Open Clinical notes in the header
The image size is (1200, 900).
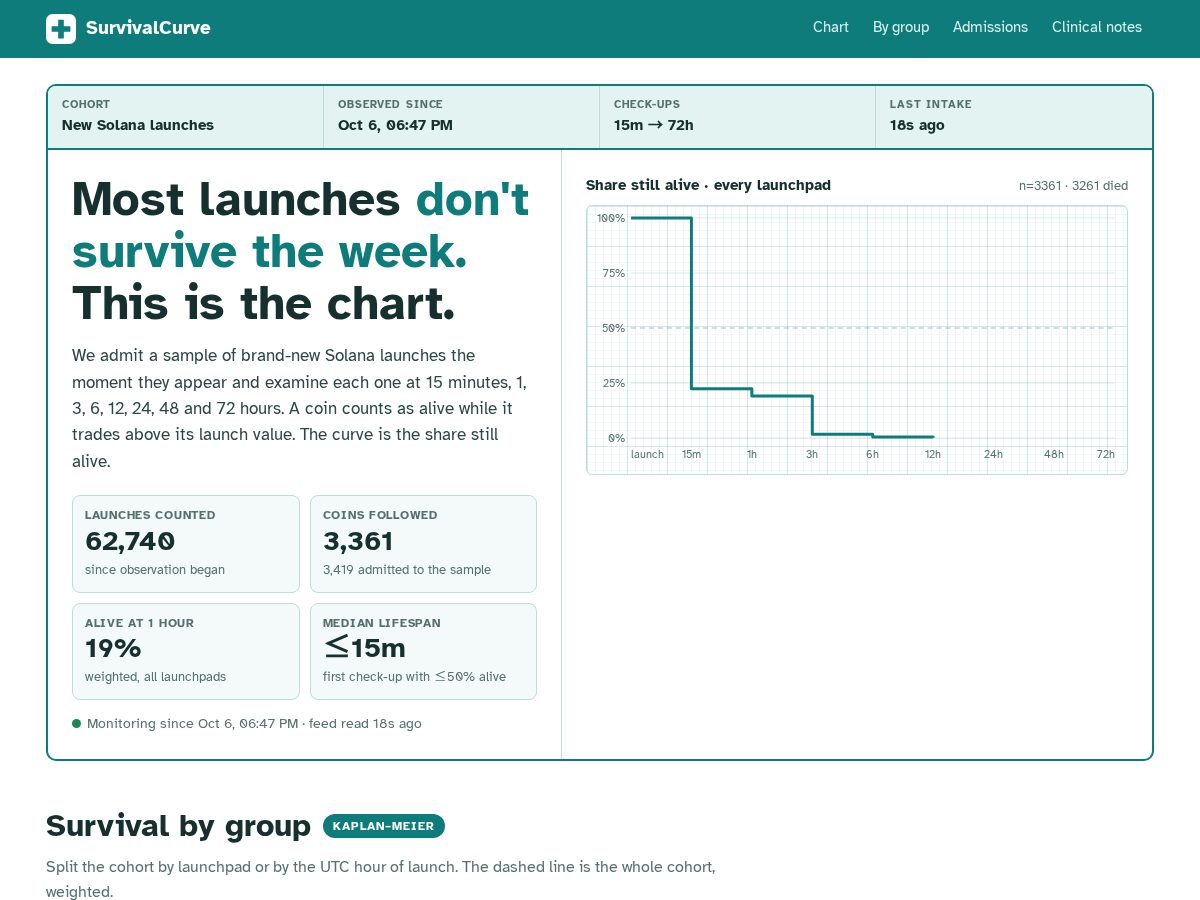click(1097, 27)
